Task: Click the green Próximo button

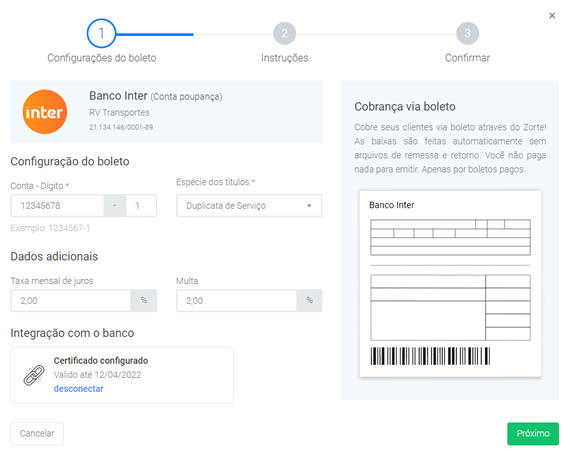Action: point(533,434)
